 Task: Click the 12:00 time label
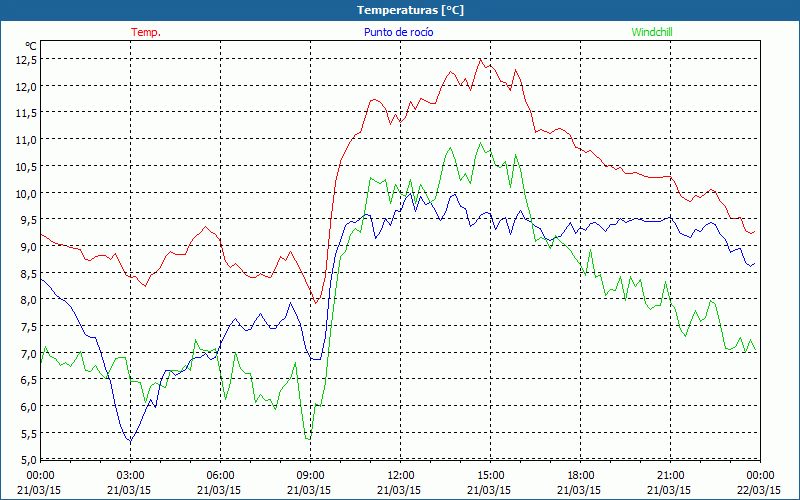401,476
